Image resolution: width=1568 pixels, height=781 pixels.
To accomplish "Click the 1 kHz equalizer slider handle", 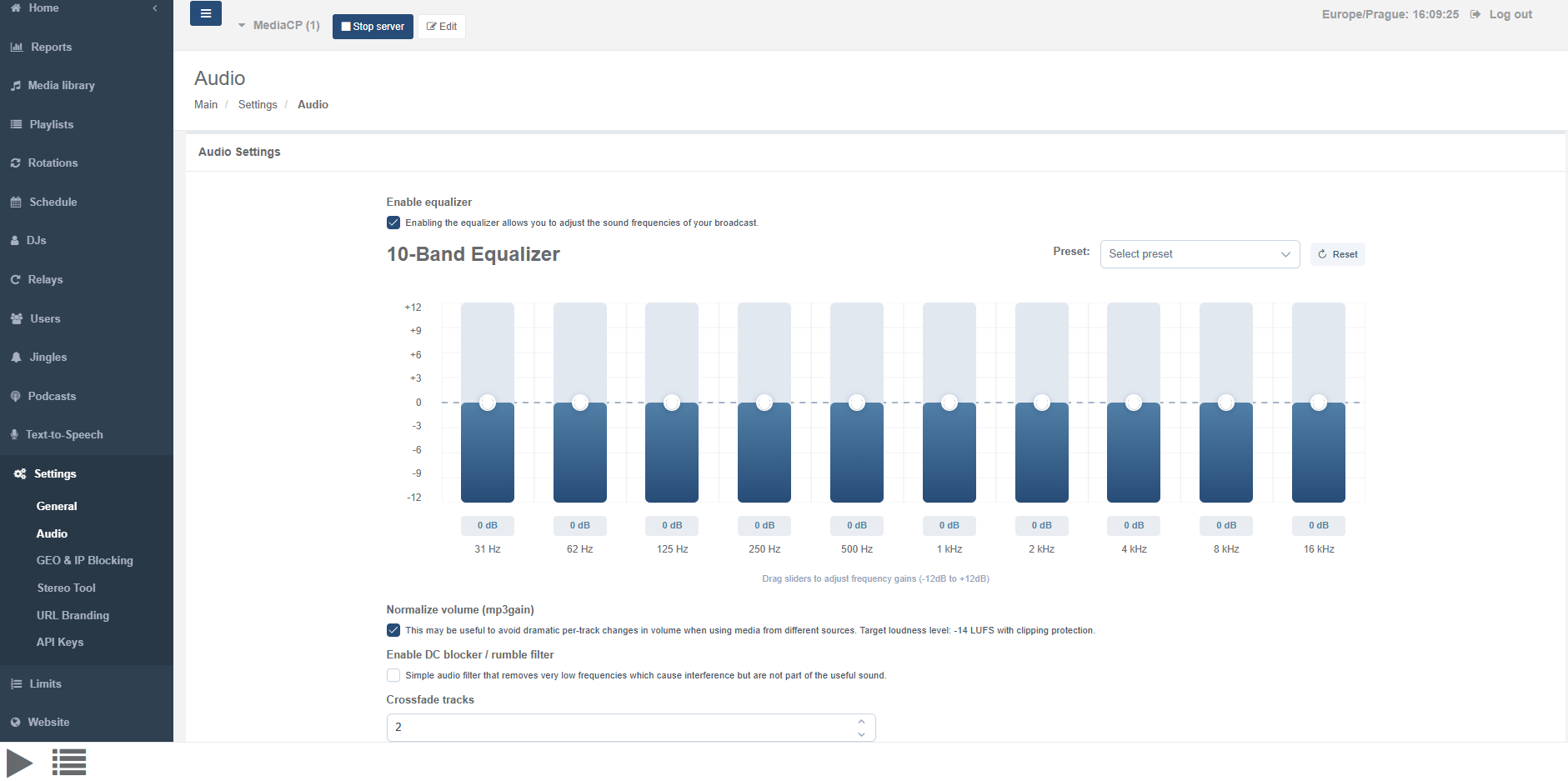I will [949, 403].
